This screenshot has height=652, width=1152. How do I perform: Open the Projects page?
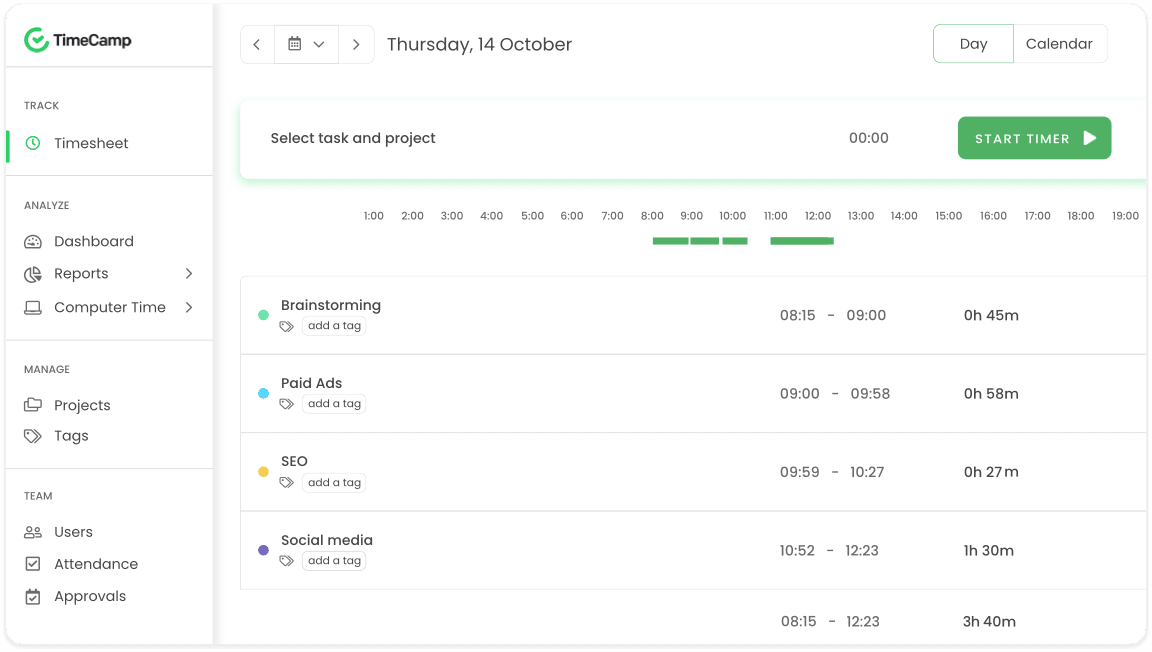[x=82, y=405]
